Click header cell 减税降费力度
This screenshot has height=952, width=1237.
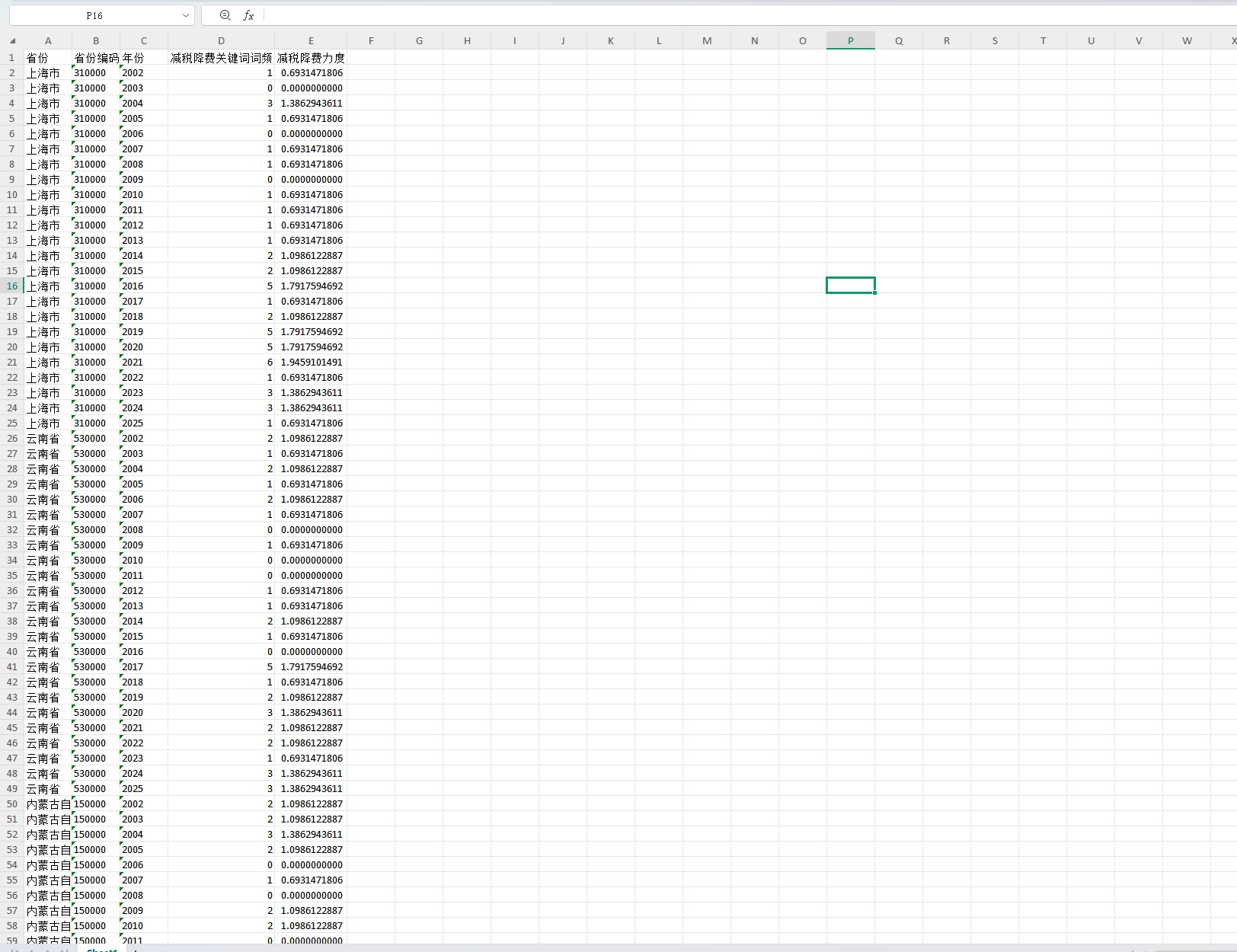click(311, 58)
